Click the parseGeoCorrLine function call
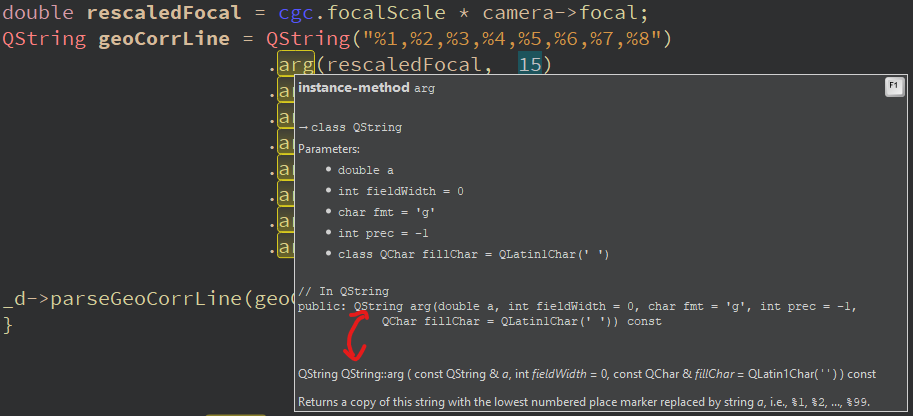Screen dimensions: 913x416 coord(144,299)
